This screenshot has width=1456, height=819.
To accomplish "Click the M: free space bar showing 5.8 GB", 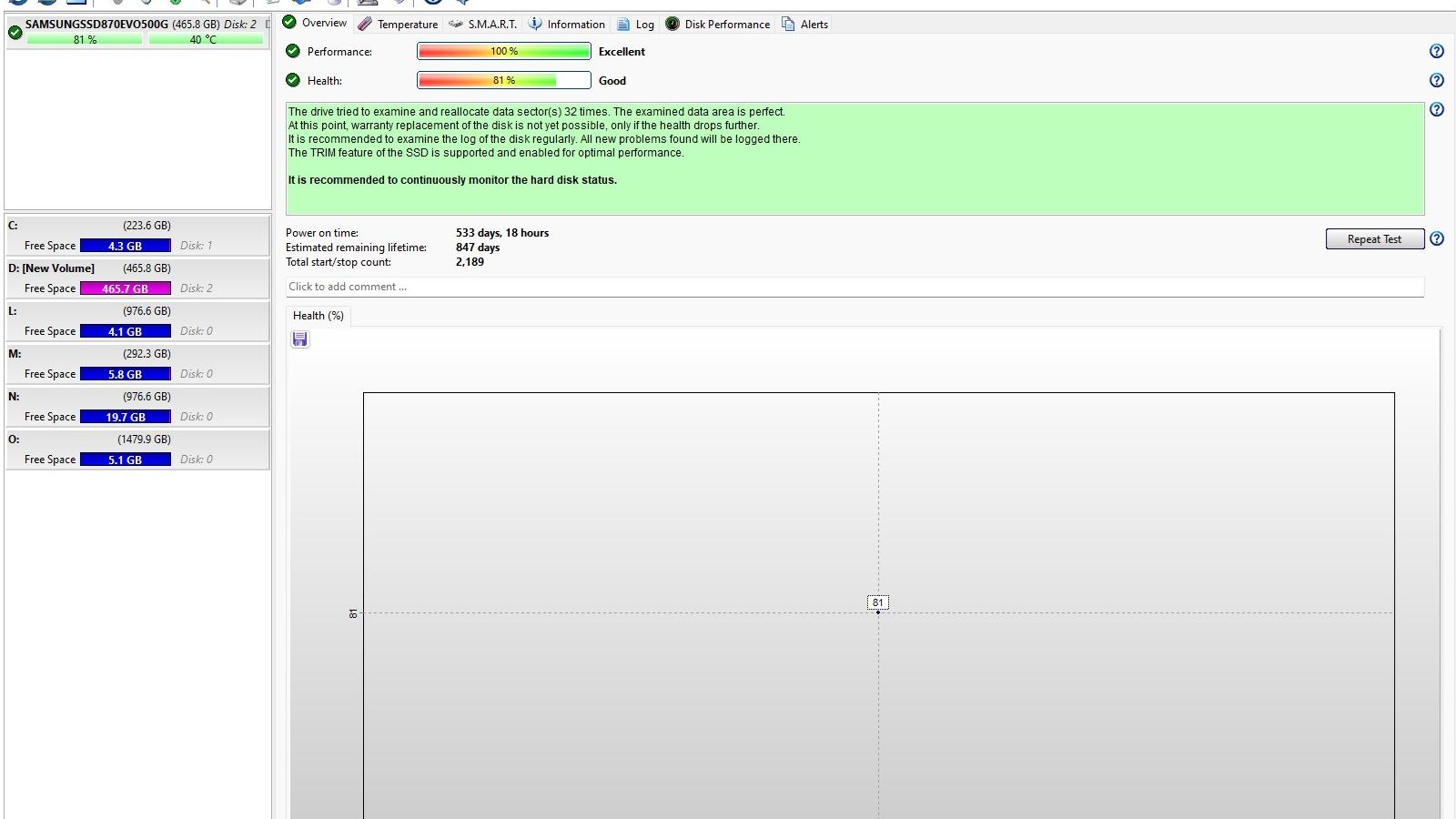I will pos(126,374).
